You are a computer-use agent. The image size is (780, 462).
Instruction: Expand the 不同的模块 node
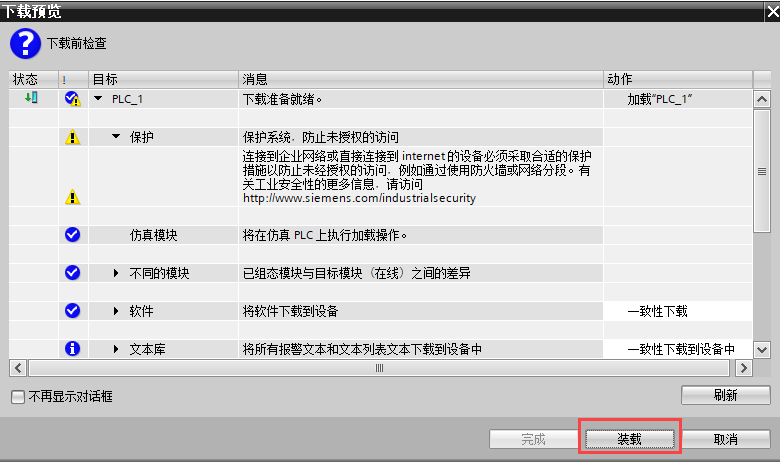(x=116, y=273)
